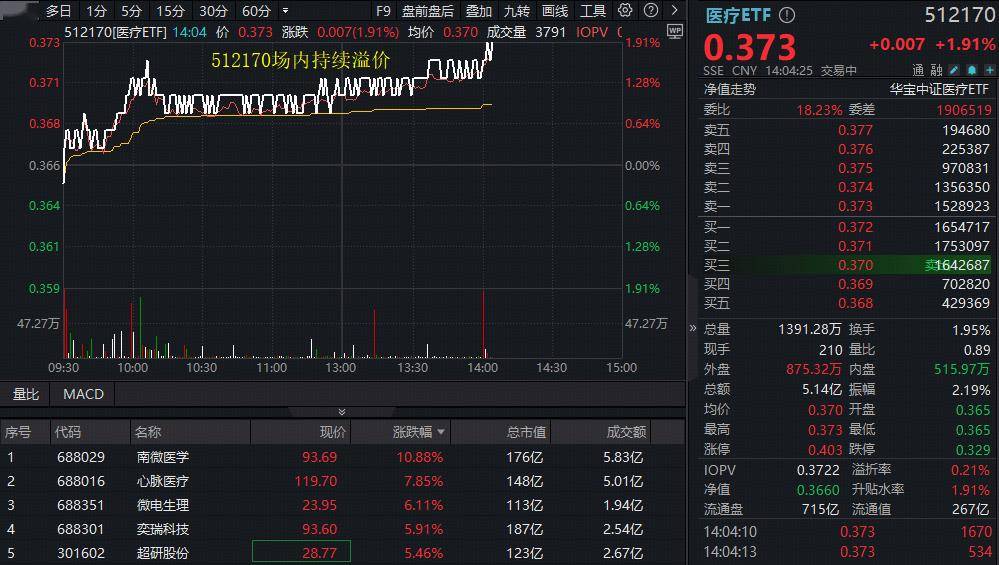This screenshot has width=999, height=565.
Task: Open the 涨跌幅 column sort arrow
Action: tap(440, 432)
